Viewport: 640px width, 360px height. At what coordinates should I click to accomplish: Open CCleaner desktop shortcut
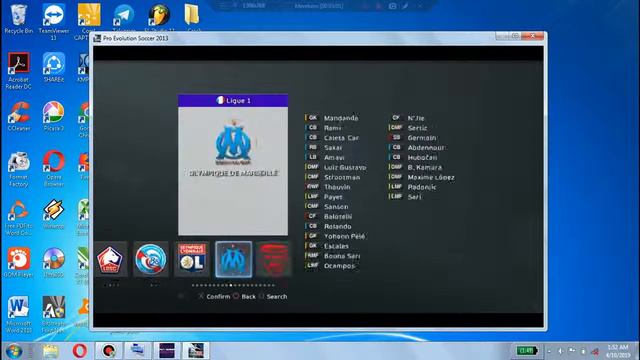point(18,116)
